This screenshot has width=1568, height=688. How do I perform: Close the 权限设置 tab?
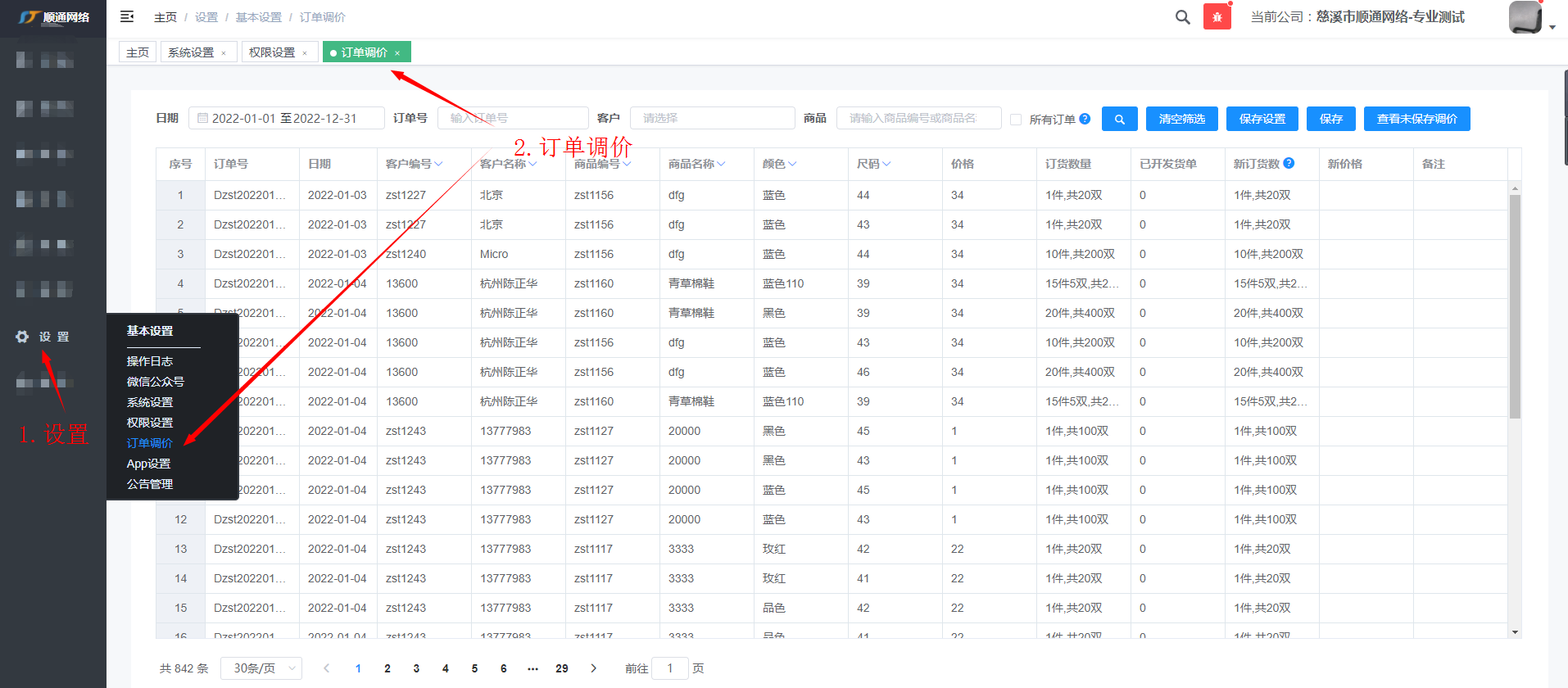[x=305, y=53]
